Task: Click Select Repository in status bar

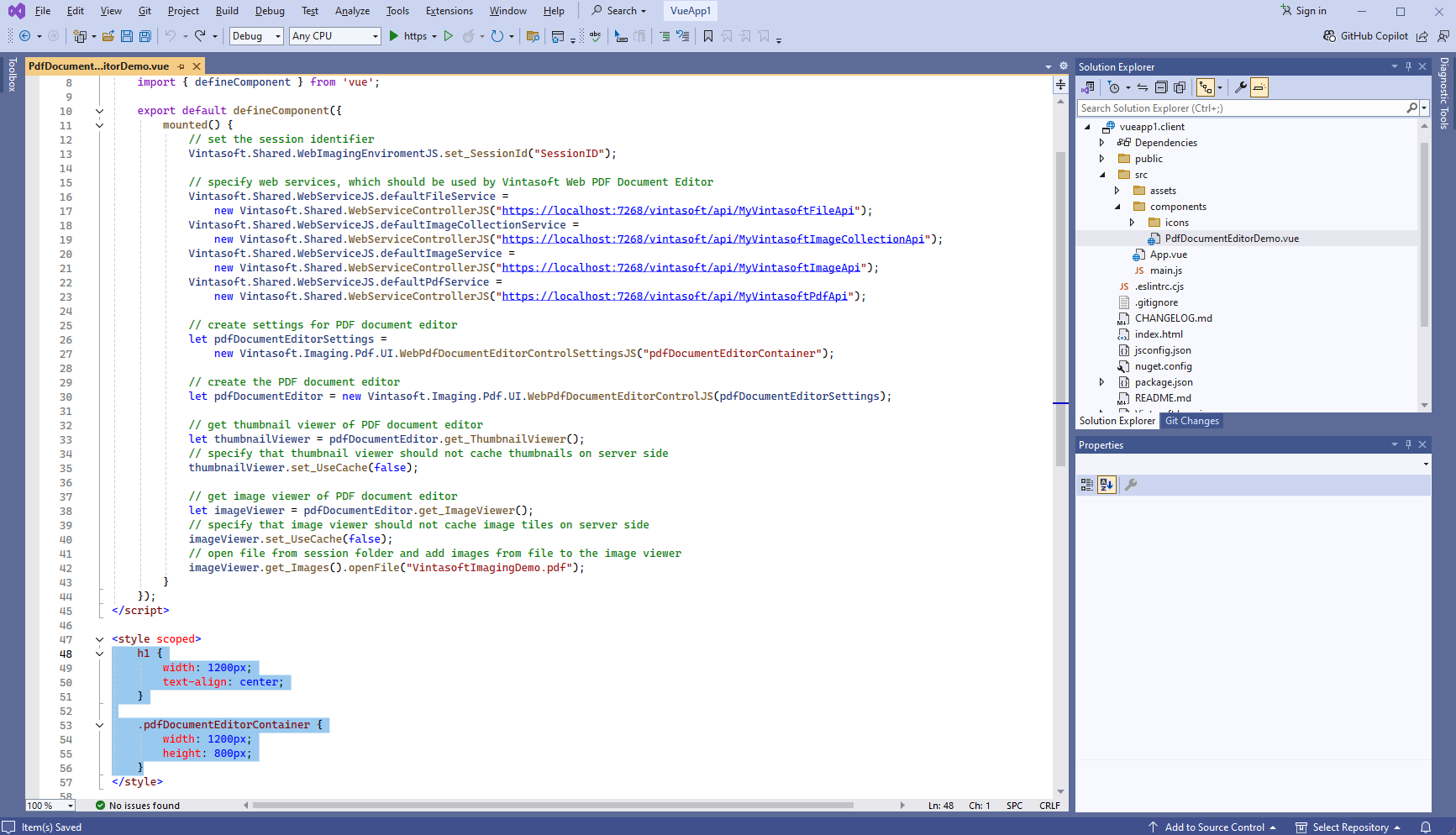Action: coord(1348,827)
